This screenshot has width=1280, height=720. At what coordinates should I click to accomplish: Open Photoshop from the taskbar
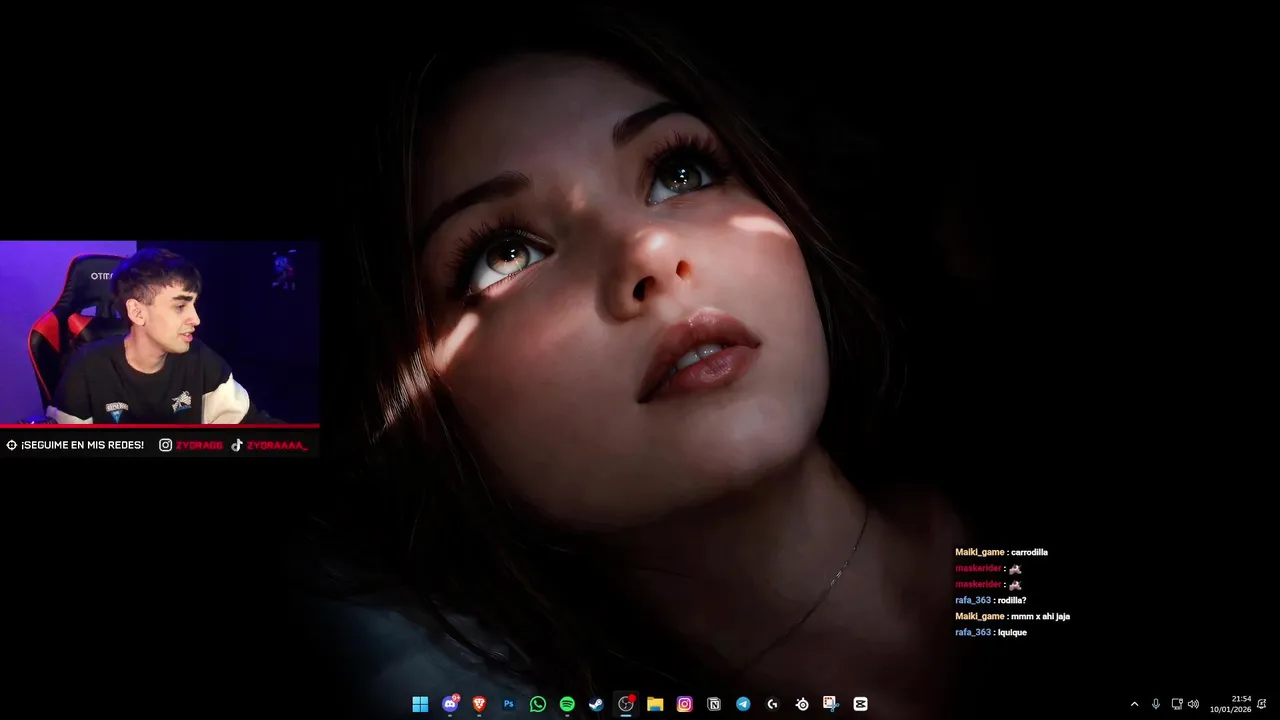point(508,704)
